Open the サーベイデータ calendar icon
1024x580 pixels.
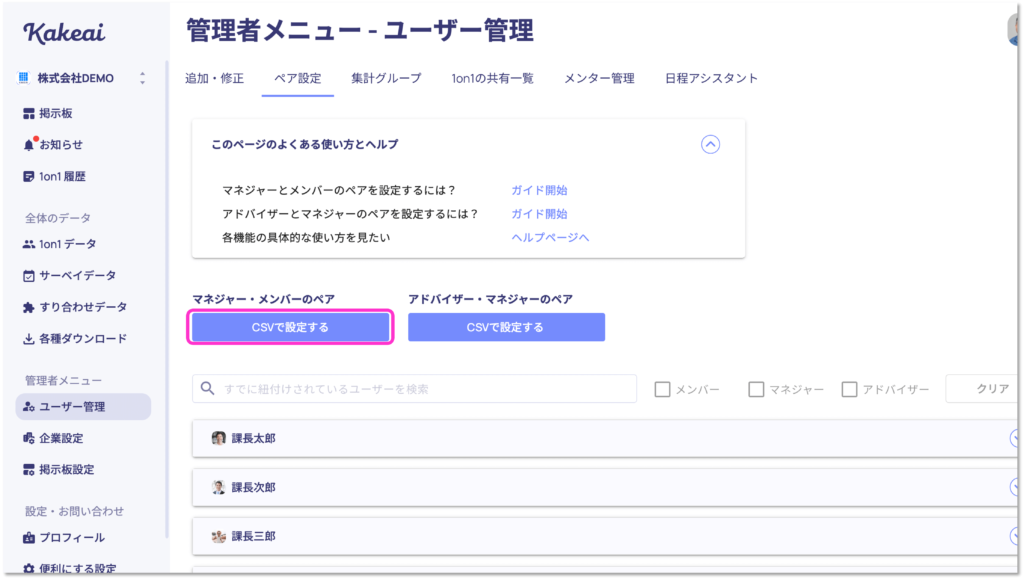(x=29, y=276)
